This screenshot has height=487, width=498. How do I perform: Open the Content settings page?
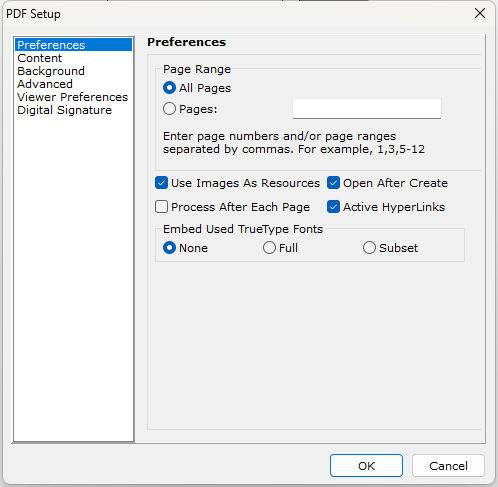pyautogui.click(x=40, y=58)
